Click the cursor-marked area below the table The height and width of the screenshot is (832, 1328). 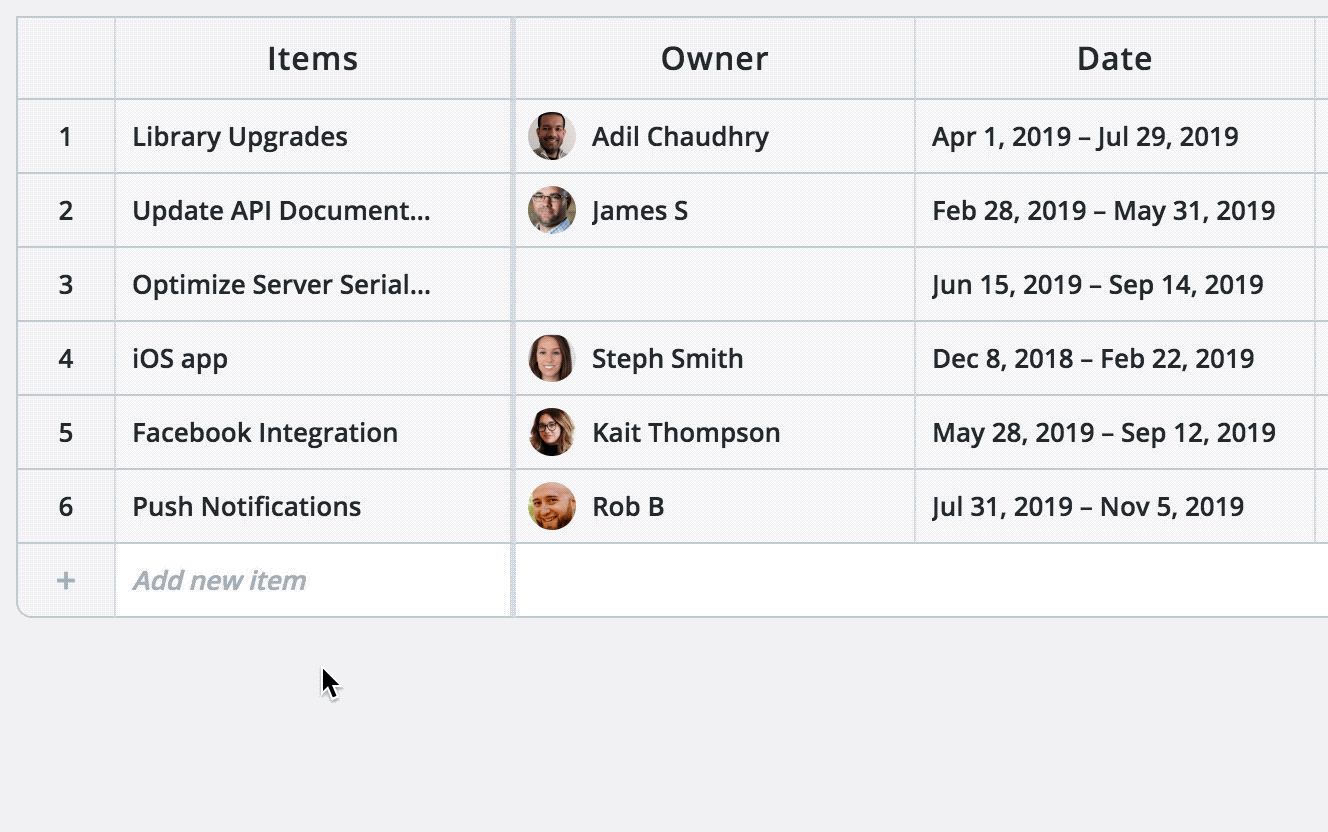pos(330,682)
